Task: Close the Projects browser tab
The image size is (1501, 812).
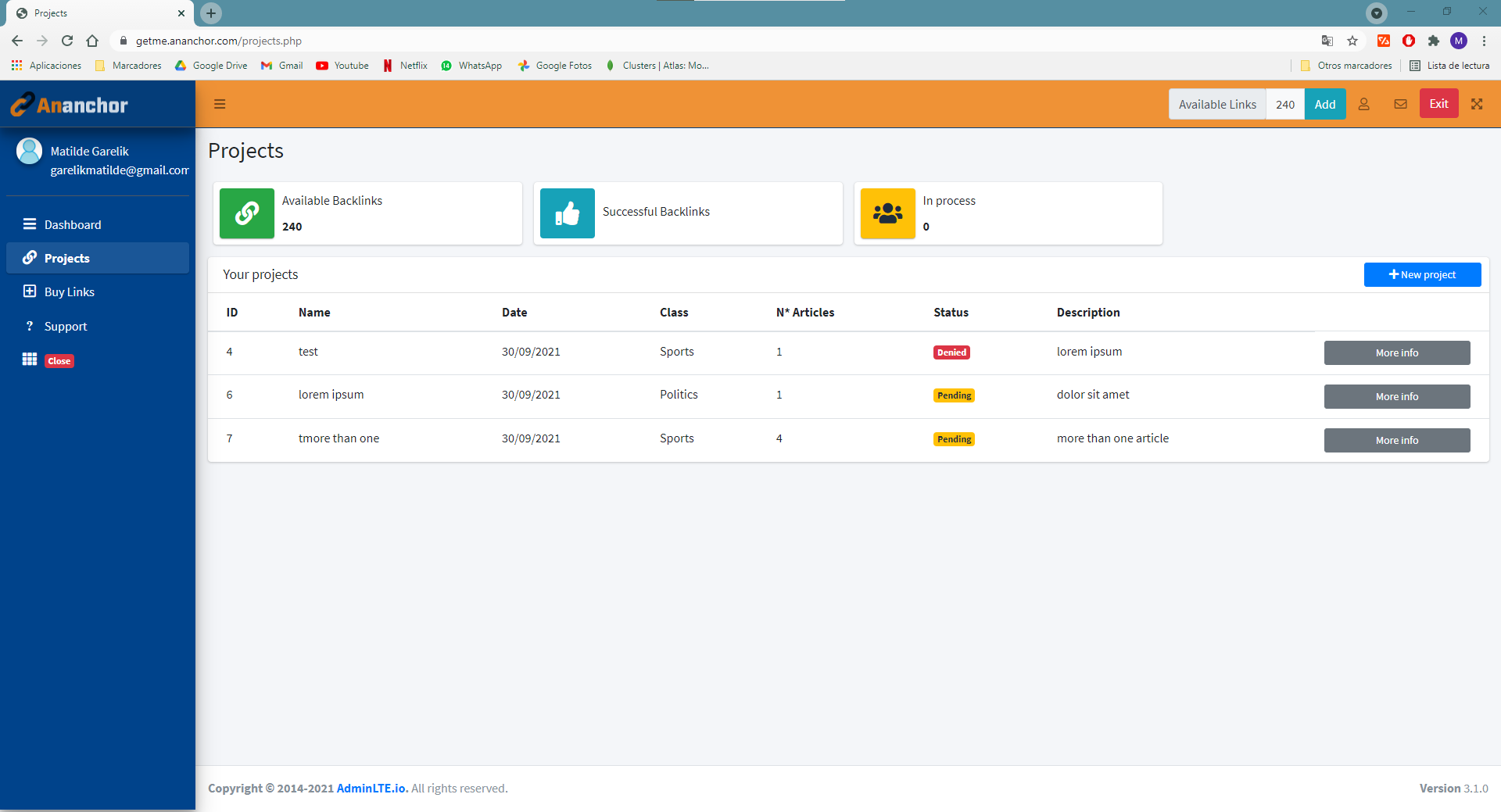Action: click(x=181, y=13)
